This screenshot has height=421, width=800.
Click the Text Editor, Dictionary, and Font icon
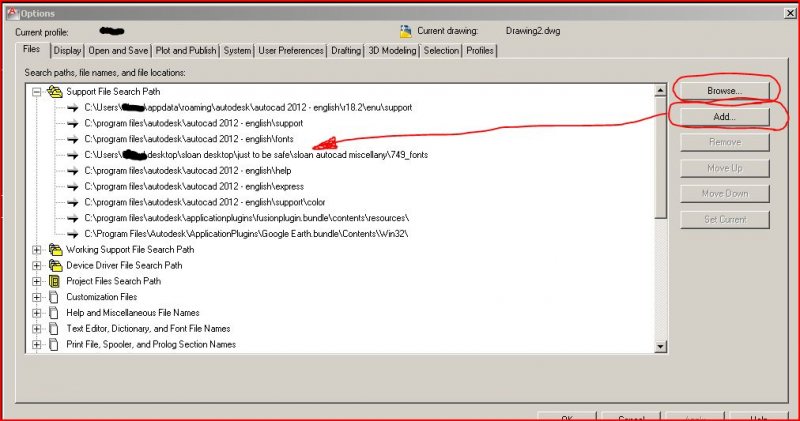(x=54, y=329)
